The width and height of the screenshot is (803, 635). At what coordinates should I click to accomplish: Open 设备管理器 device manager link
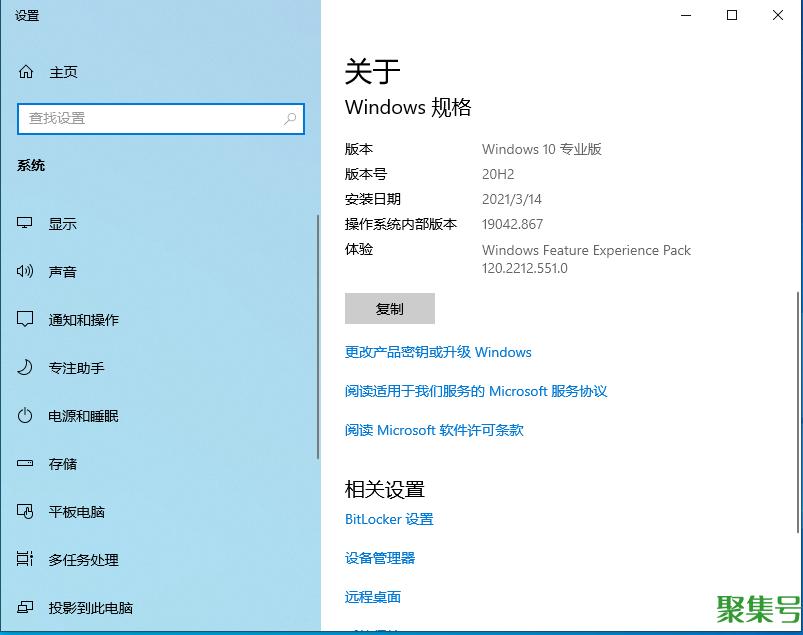380,558
